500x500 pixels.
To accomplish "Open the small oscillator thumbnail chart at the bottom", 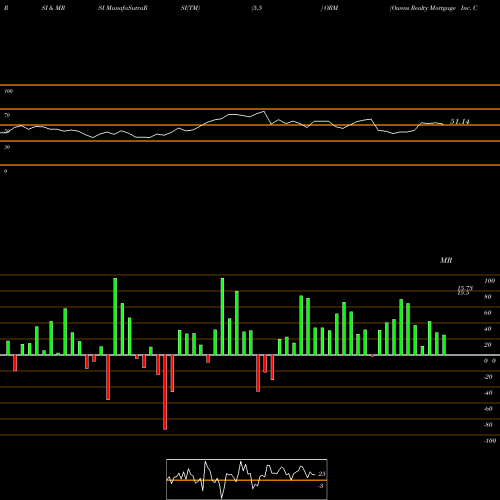I will pyautogui.click(x=247, y=479).
